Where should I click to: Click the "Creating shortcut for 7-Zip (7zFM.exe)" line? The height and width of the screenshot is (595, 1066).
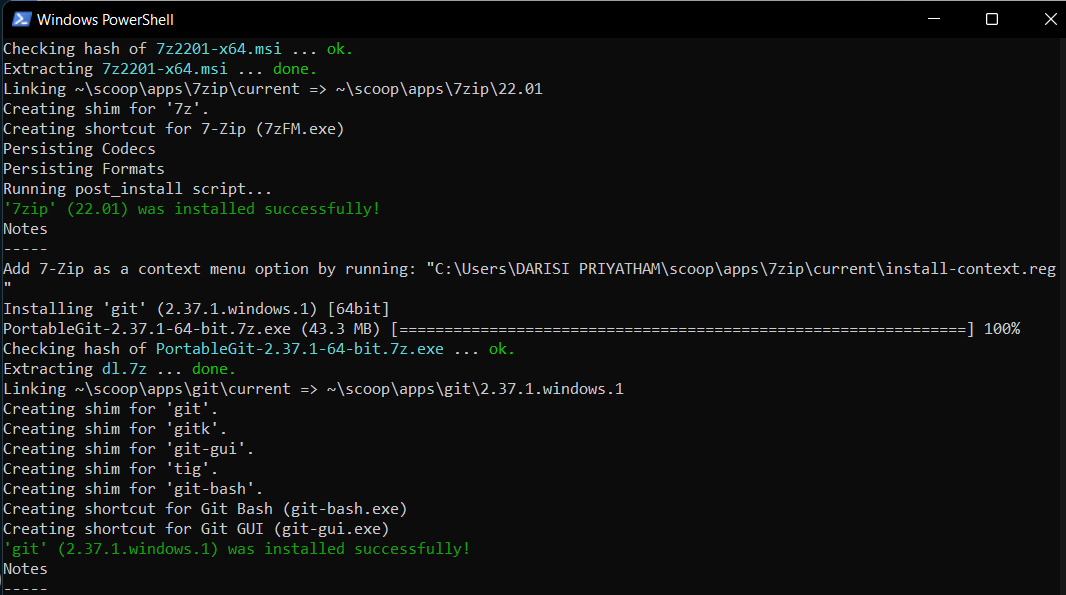pyautogui.click(x=174, y=129)
